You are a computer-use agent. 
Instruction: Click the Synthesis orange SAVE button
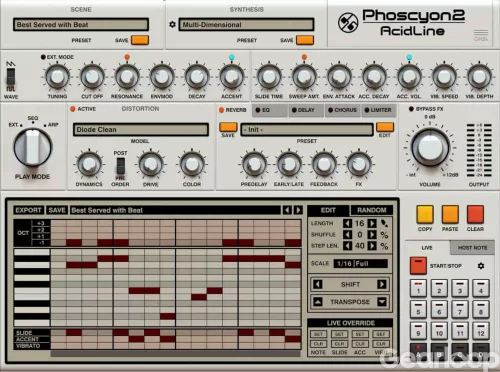(x=305, y=40)
